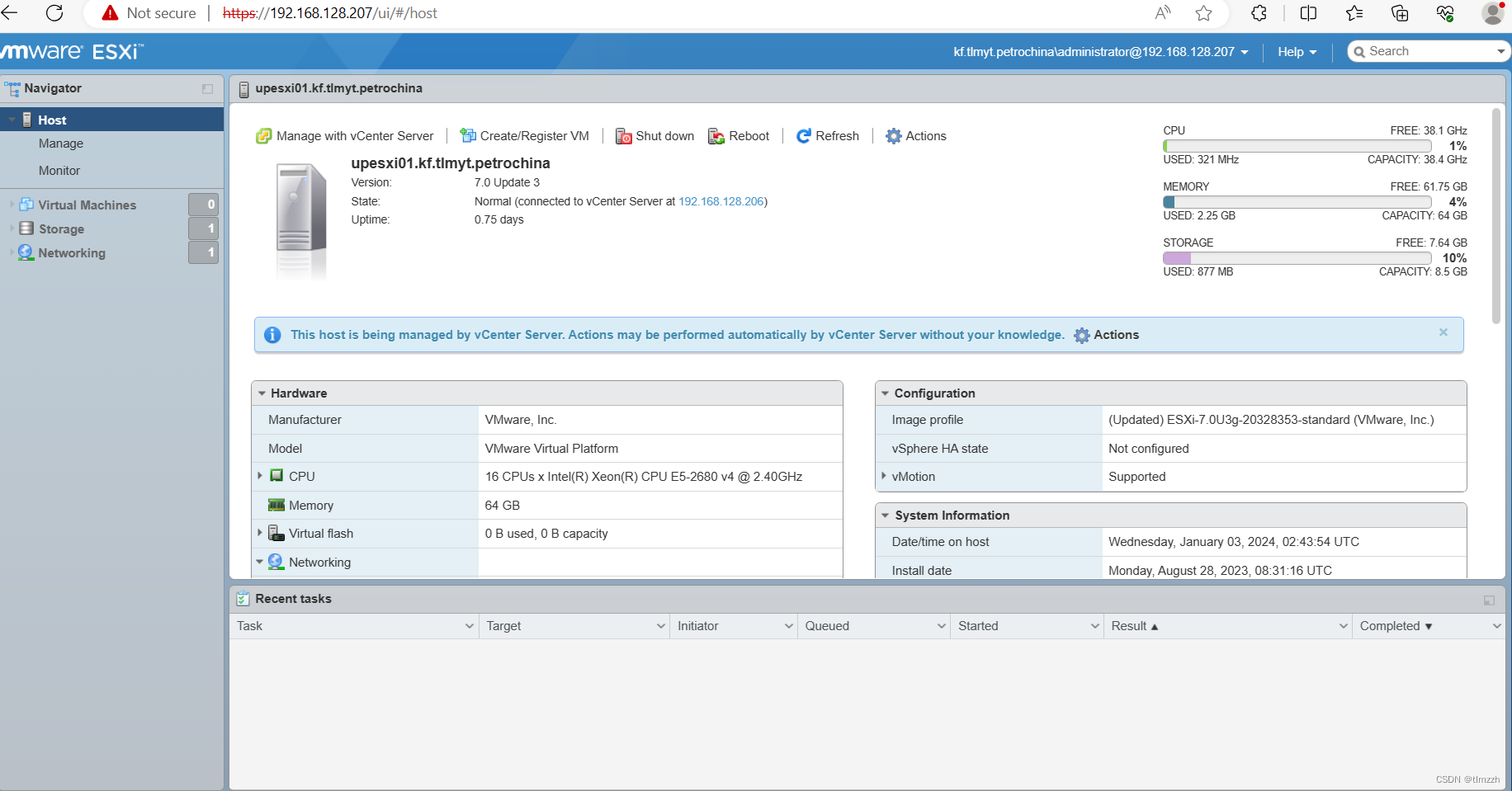Sort tasks by Queued column

(827, 626)
